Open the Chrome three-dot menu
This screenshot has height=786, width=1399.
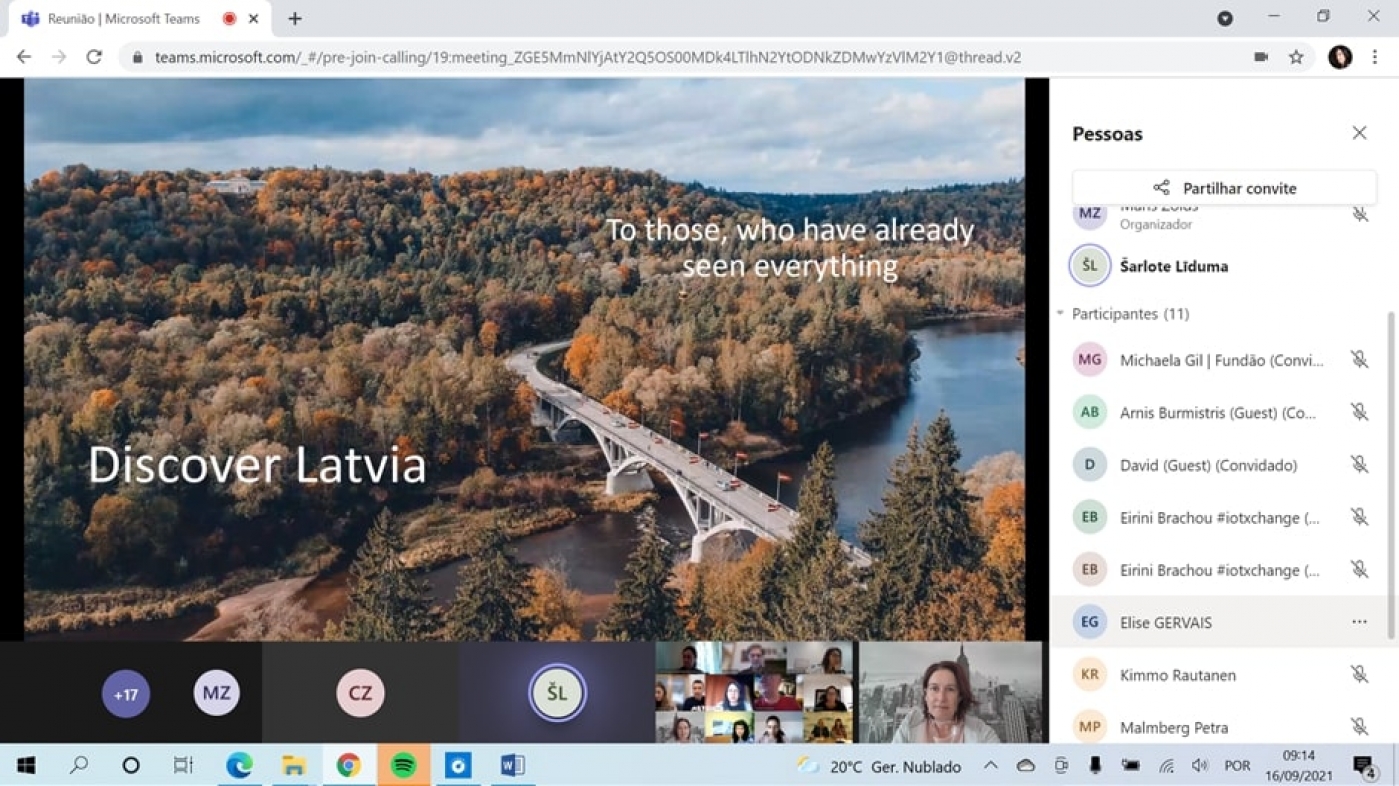click(x=1375, y=57)
